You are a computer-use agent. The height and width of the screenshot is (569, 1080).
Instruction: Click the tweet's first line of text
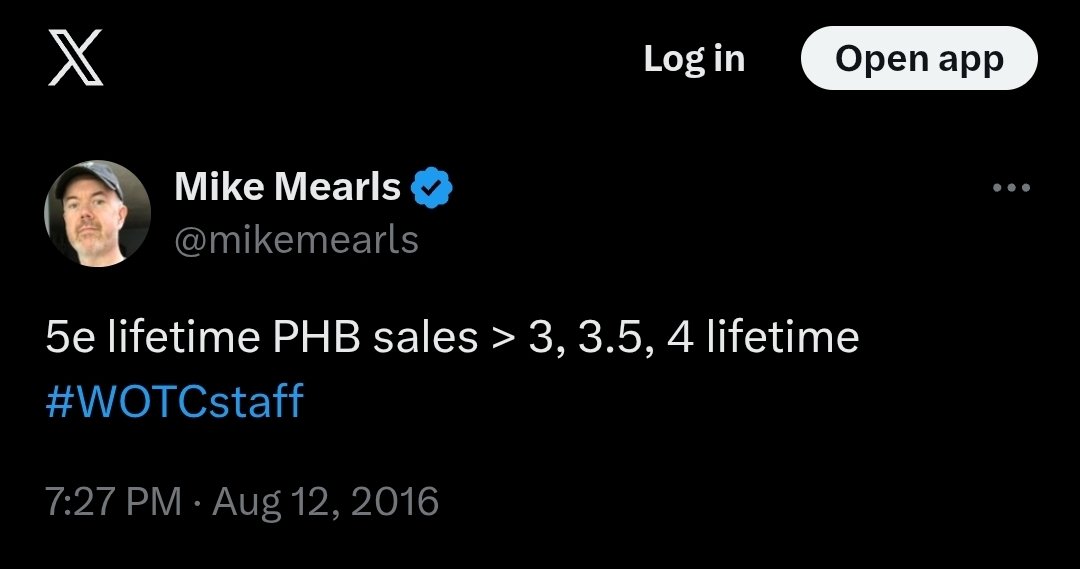tap(452, 338)
